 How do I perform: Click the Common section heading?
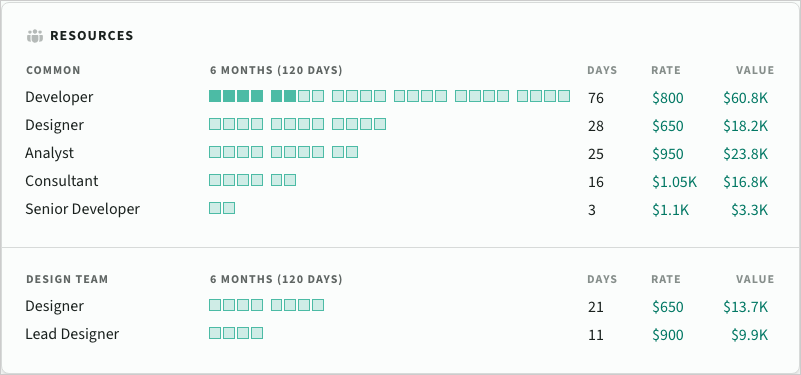[x=53, y=71]
